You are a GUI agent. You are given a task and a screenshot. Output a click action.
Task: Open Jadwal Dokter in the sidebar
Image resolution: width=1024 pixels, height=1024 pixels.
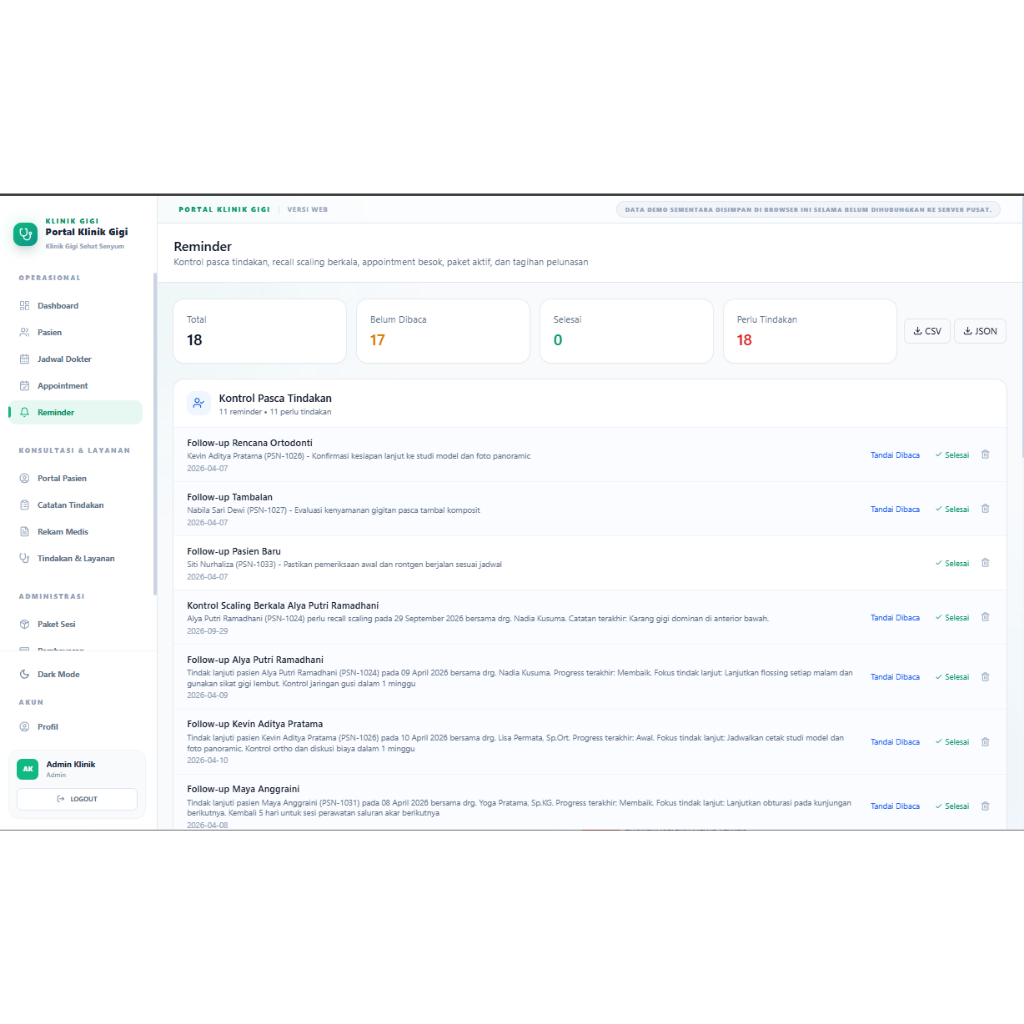tap(75, 359)
